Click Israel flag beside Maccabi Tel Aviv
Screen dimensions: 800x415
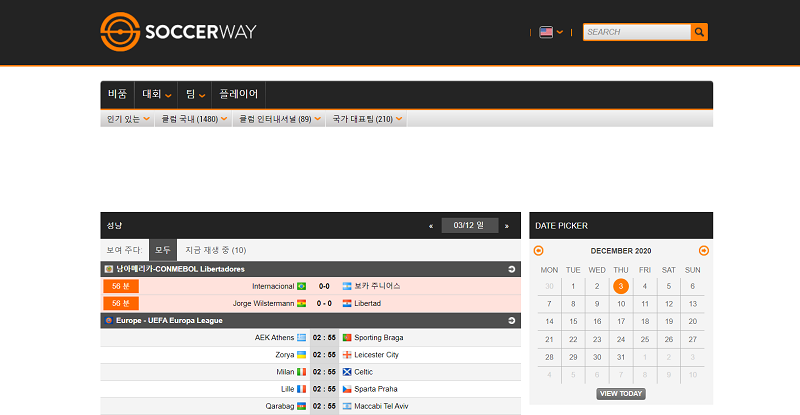(347, 406)
